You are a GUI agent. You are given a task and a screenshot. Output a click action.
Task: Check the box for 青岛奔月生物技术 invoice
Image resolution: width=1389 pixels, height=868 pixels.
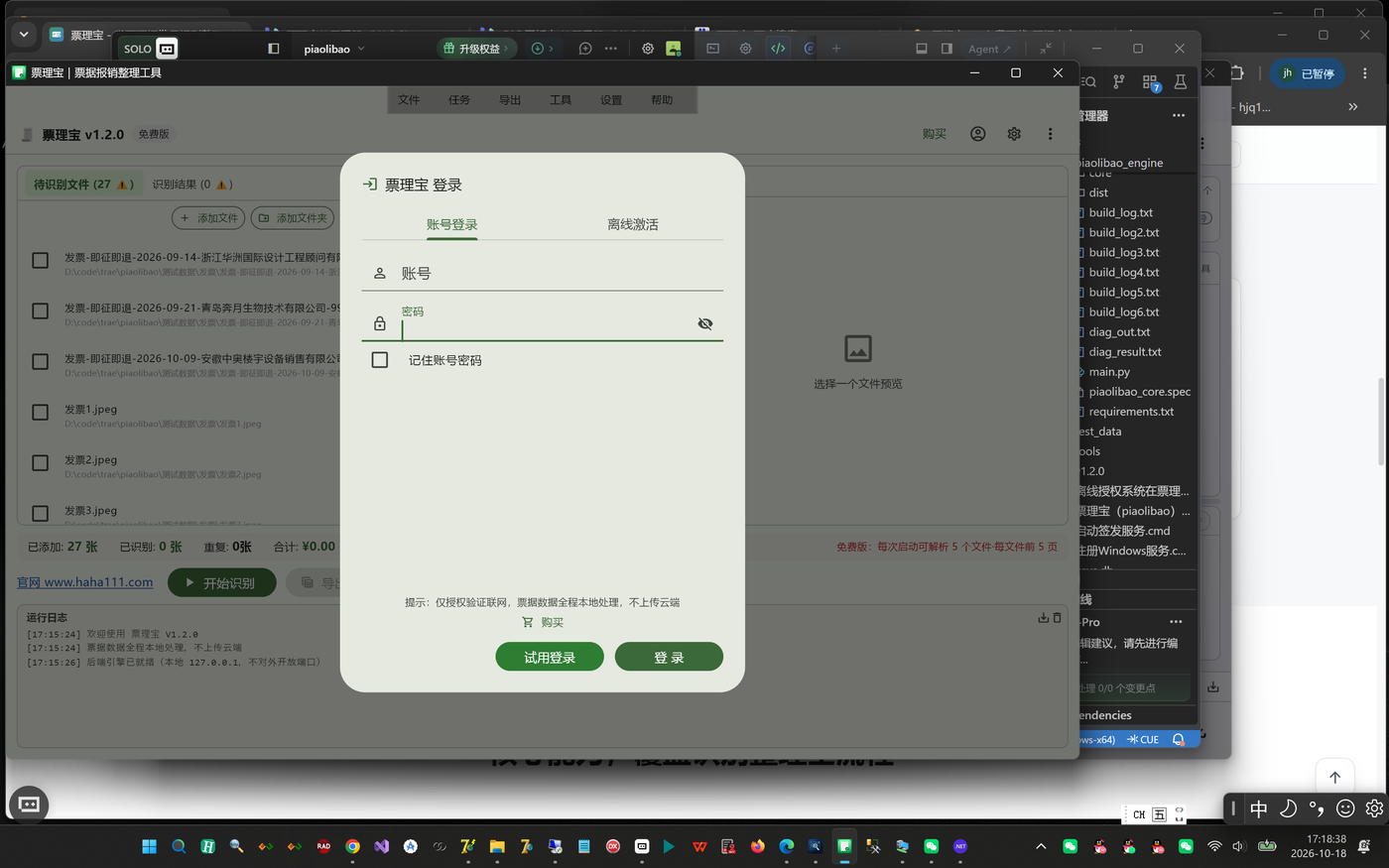coord(41,310)
